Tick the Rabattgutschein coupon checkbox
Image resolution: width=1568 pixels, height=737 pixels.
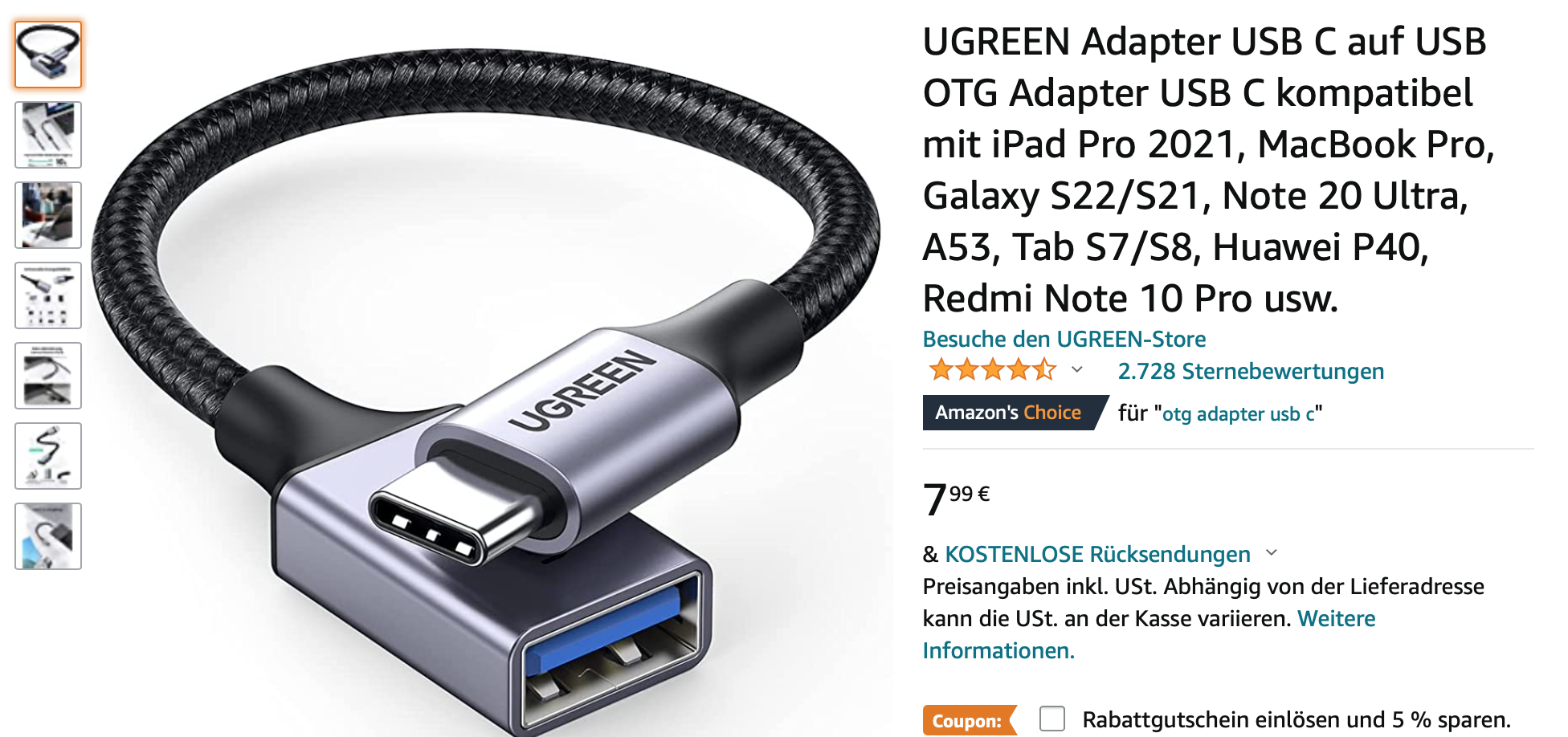(x=1052, y=719)
